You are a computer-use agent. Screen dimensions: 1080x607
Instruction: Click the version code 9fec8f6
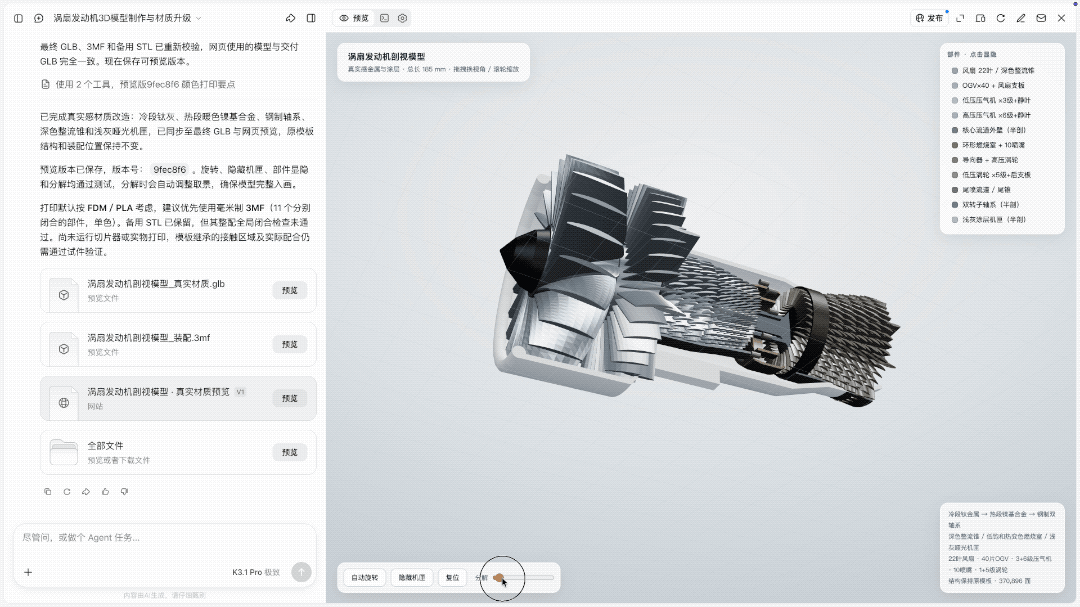tap(169, 169)
